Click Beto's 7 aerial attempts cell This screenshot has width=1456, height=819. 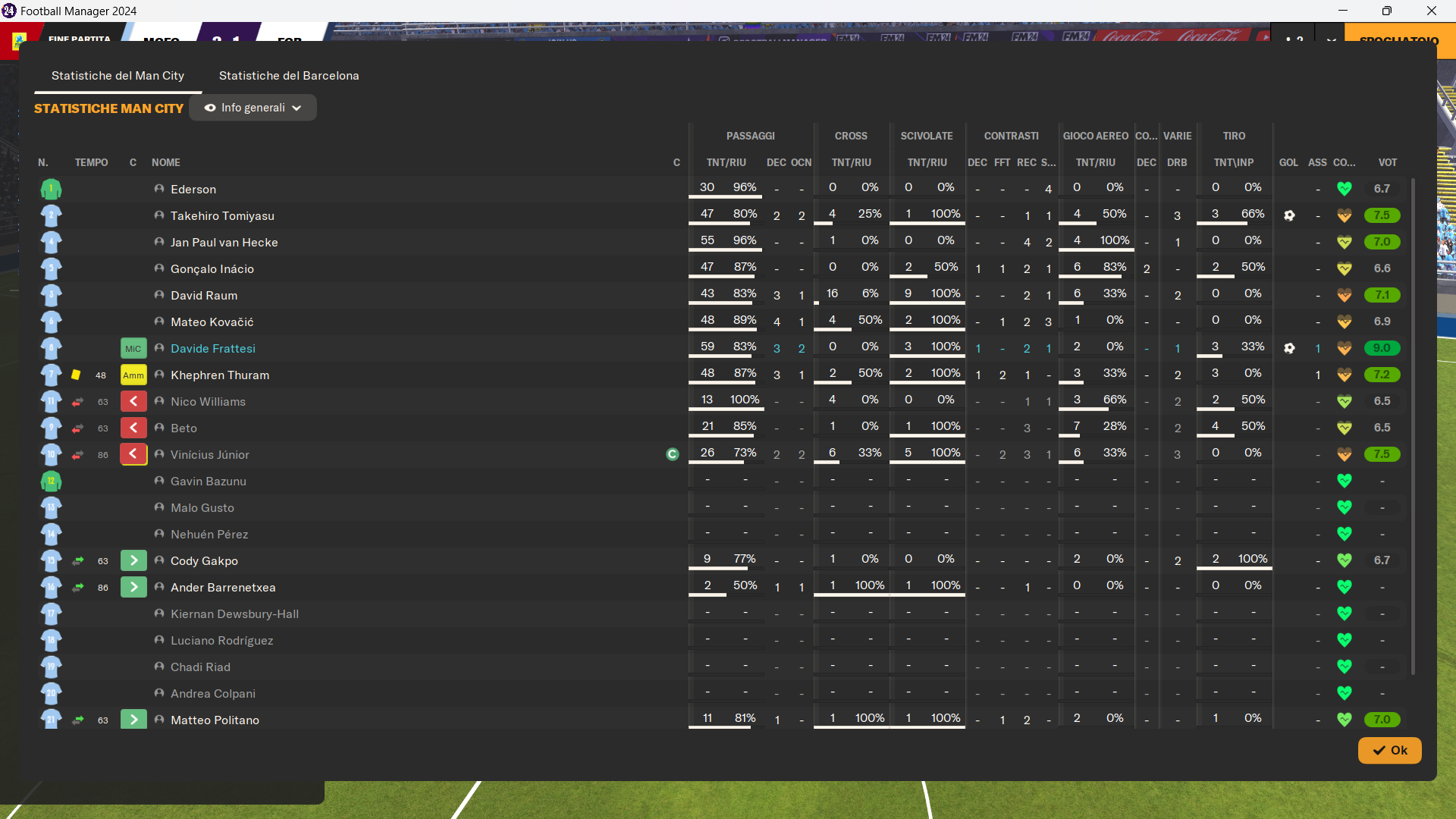pos(1077,426)
